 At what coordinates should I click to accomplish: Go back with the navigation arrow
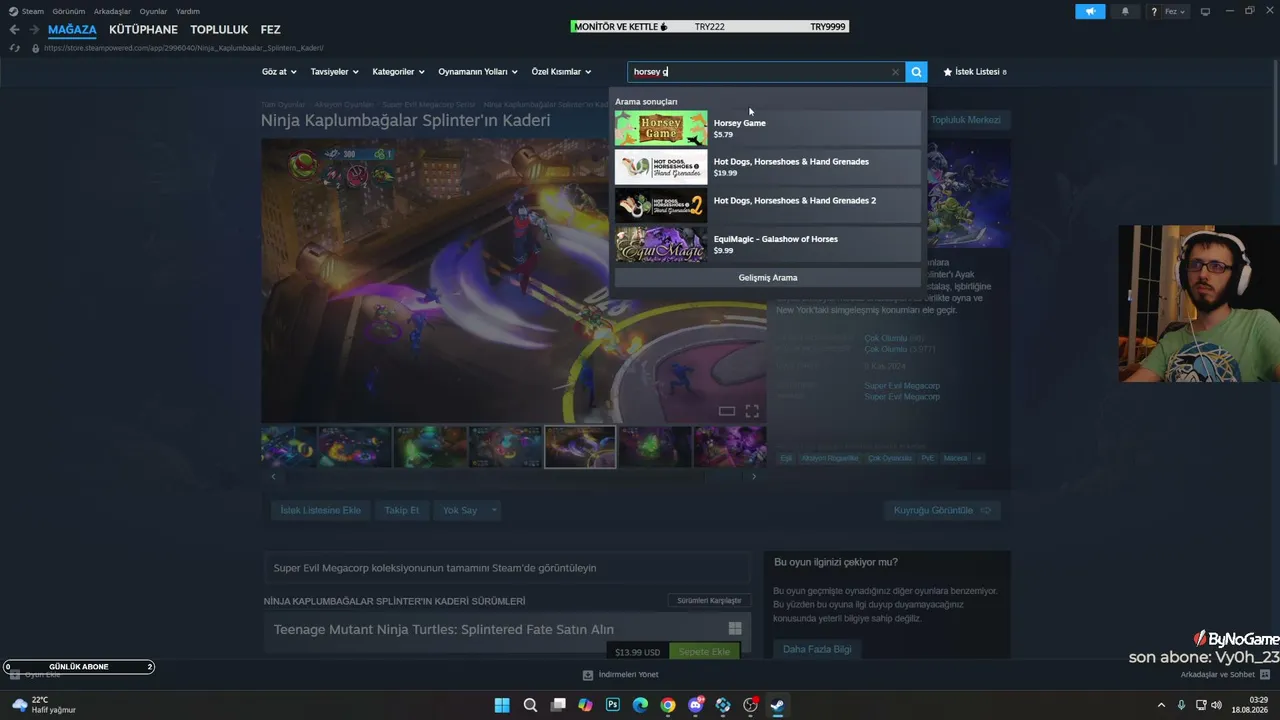[14, 30]
